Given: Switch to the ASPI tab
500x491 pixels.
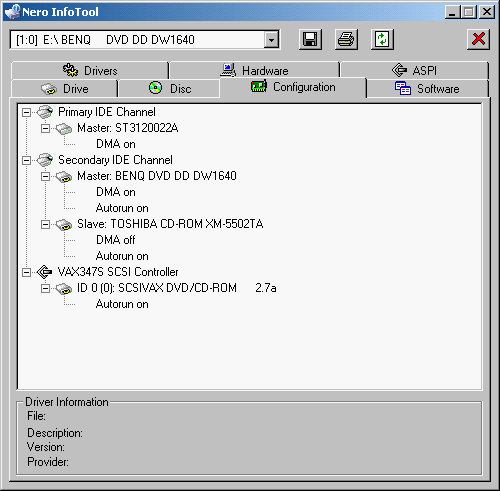Looking at the screenshot, I should [x=415, y=70].
